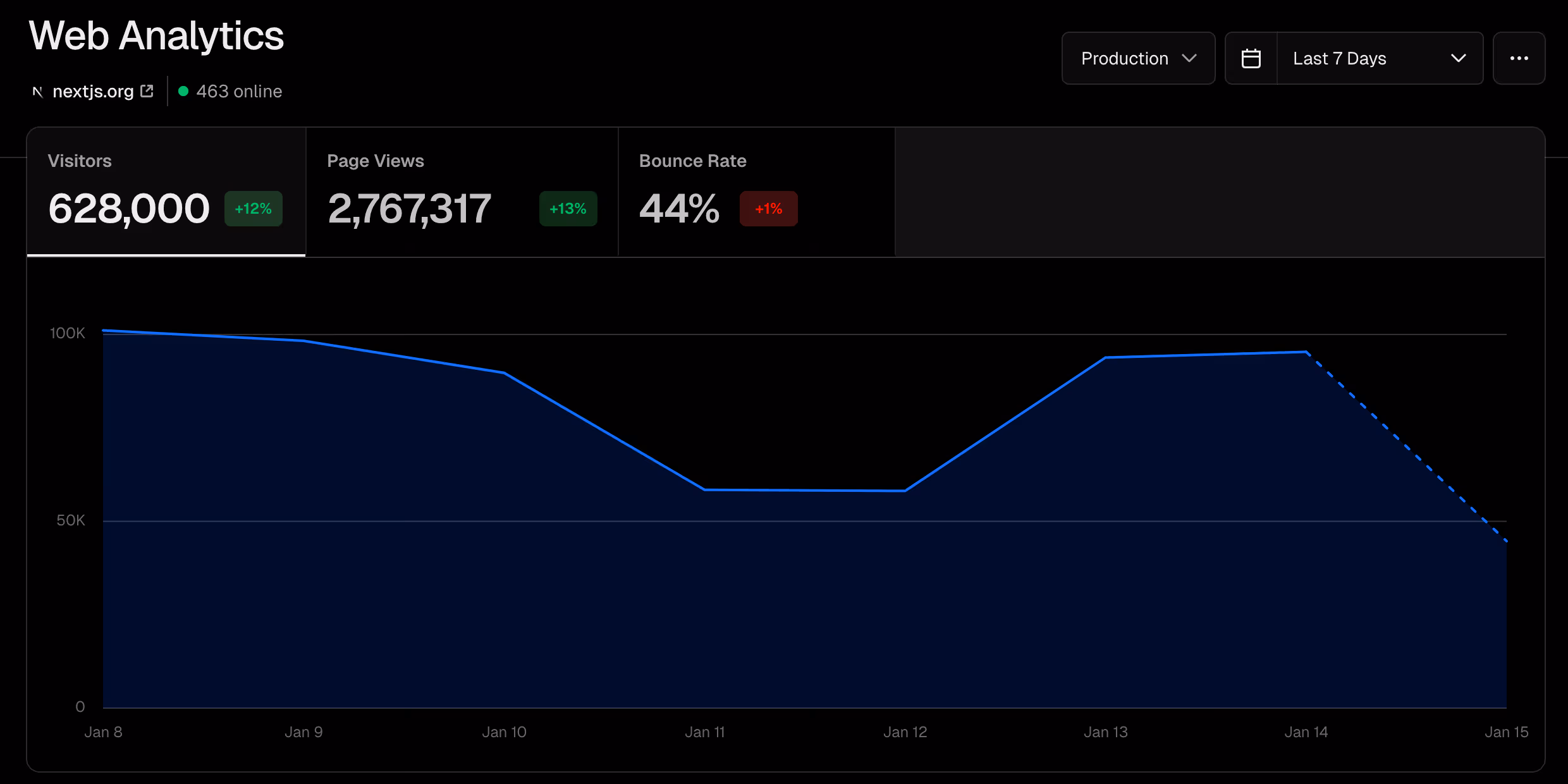The height and width of the screenshot is (784, 1568).
Task: Click the +12% Visitors growth badge
Action: pos(253,209)
